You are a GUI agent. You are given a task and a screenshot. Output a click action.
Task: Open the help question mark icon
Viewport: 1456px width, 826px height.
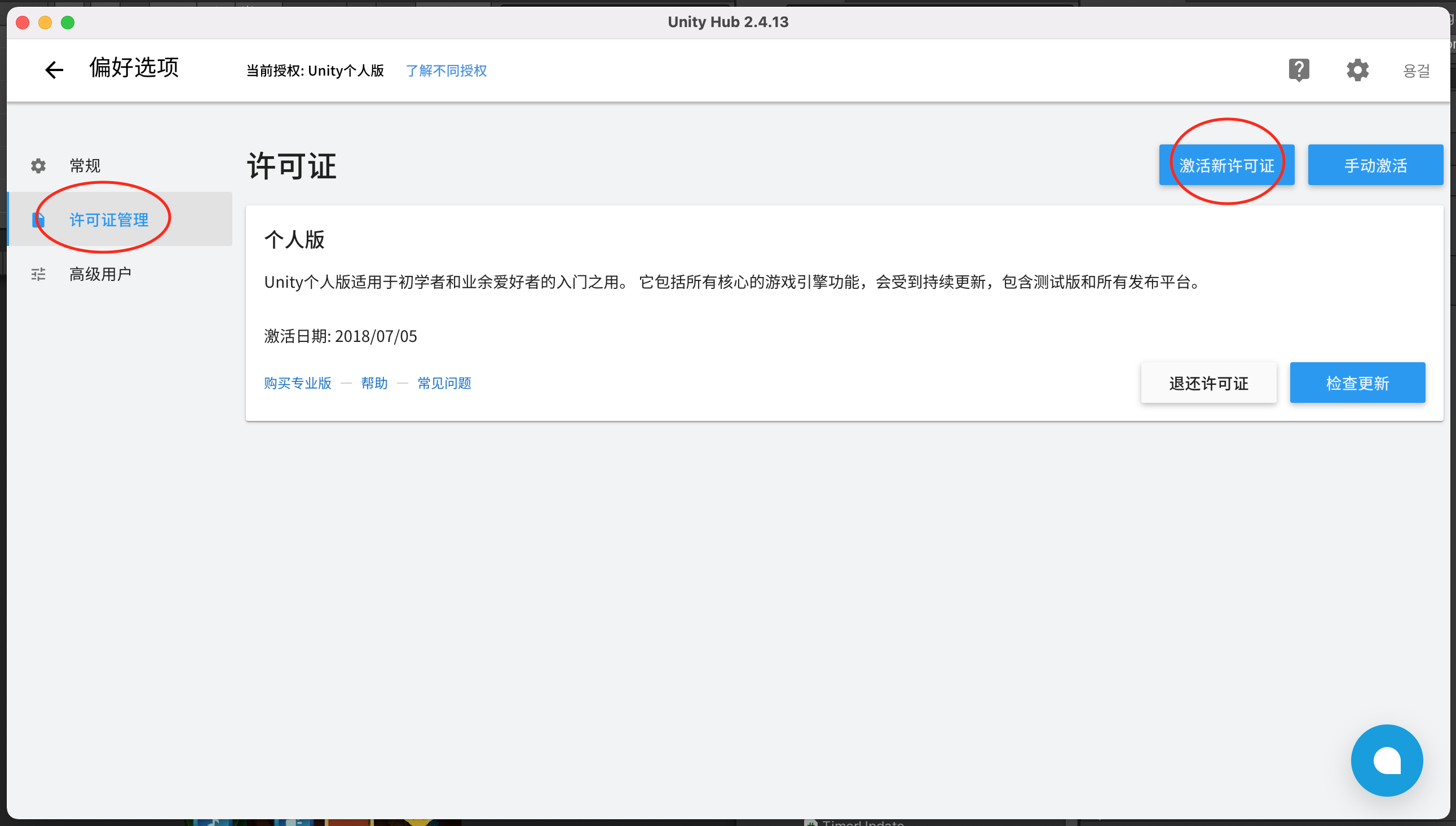pyautogui.click(x=1298, y=70)
